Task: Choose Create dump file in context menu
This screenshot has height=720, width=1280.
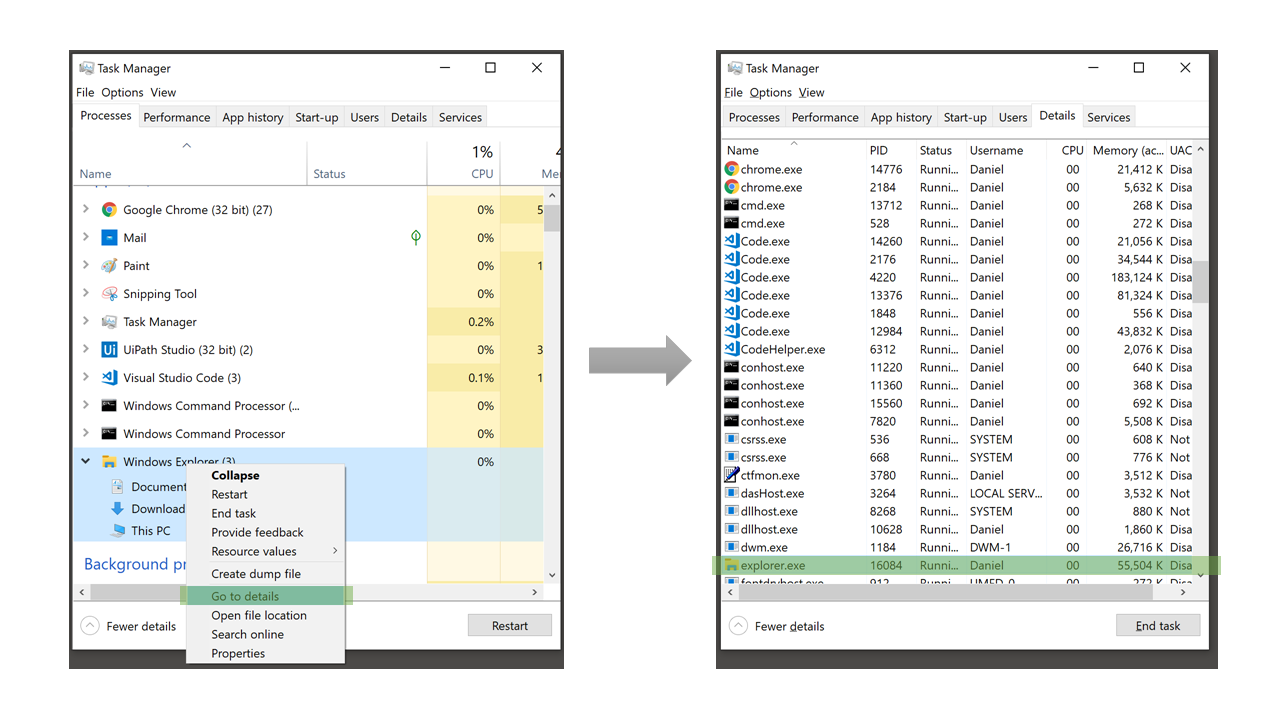Action: [x=266, y=574]
